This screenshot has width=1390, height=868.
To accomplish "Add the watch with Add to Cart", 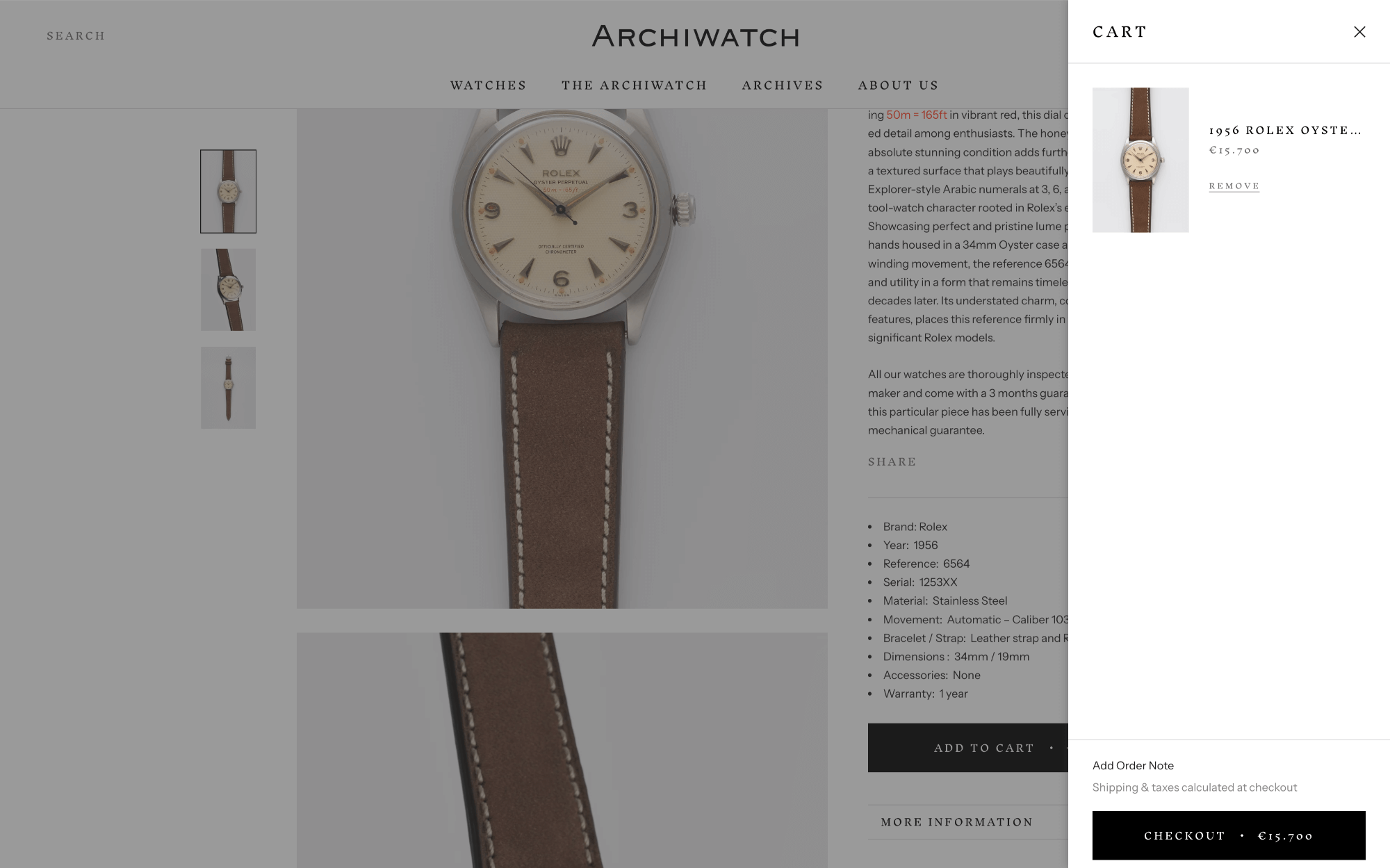I will click(x=968, y=748).
